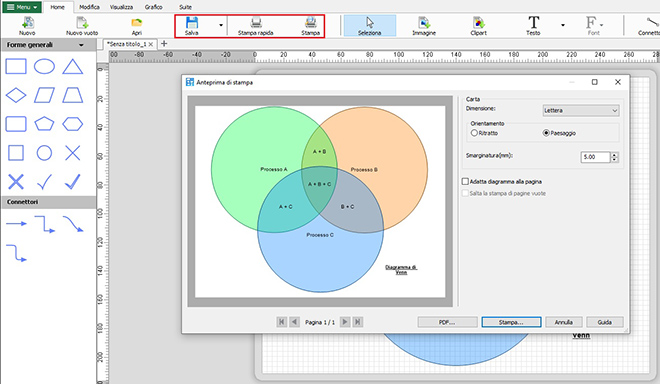
Task: Click the Guida button
Action: 604,322
